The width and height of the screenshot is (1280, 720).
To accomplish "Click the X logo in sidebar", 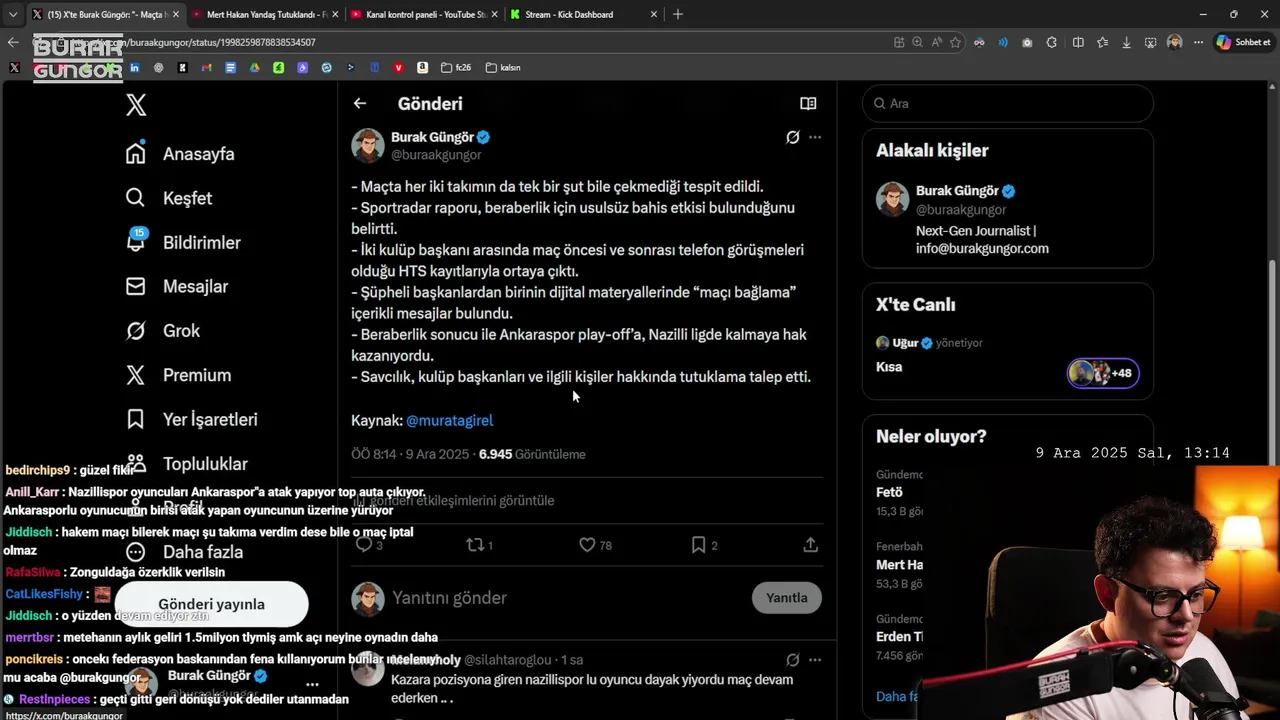I will click(x=136, y=105).
